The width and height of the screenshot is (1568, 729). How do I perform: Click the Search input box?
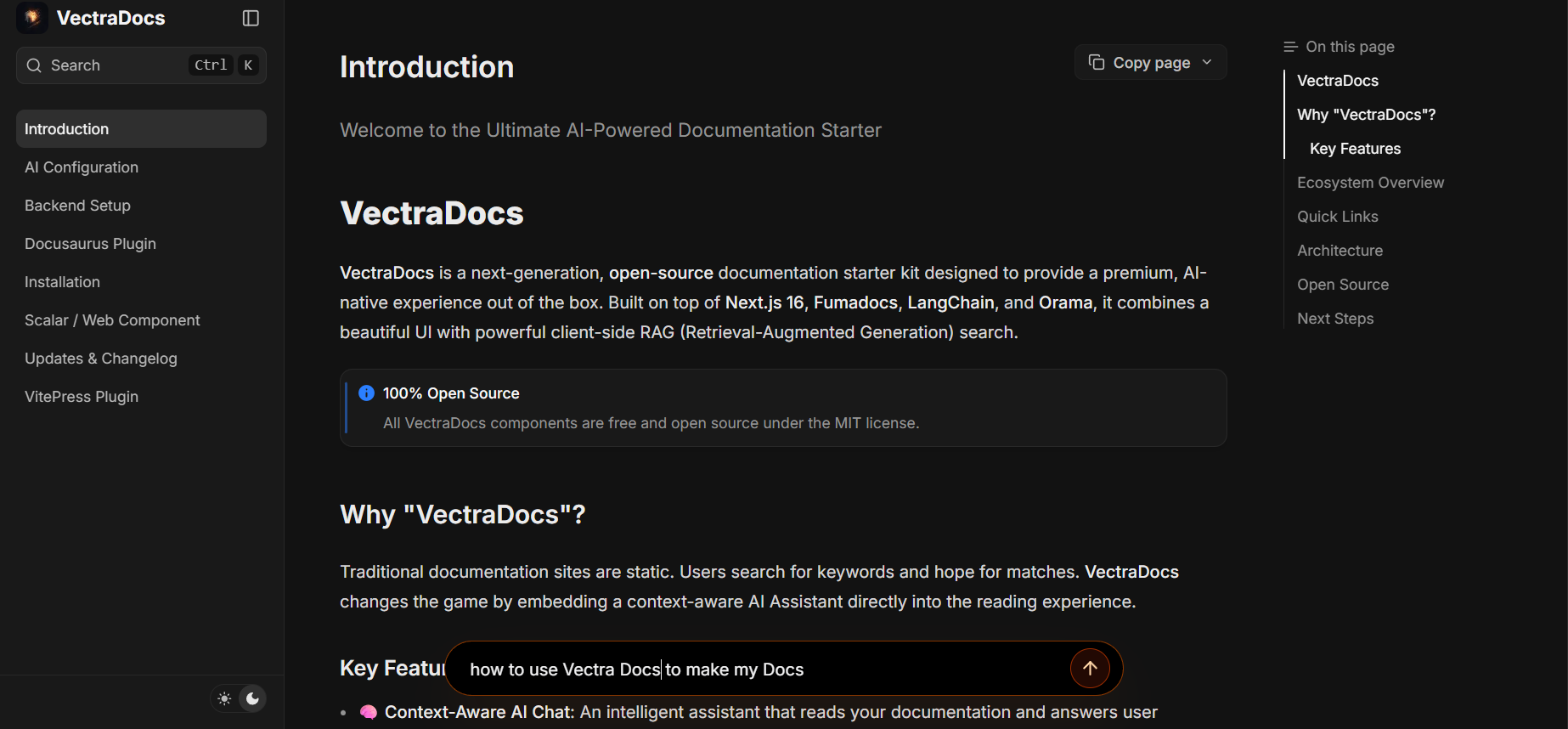point(141,65)
